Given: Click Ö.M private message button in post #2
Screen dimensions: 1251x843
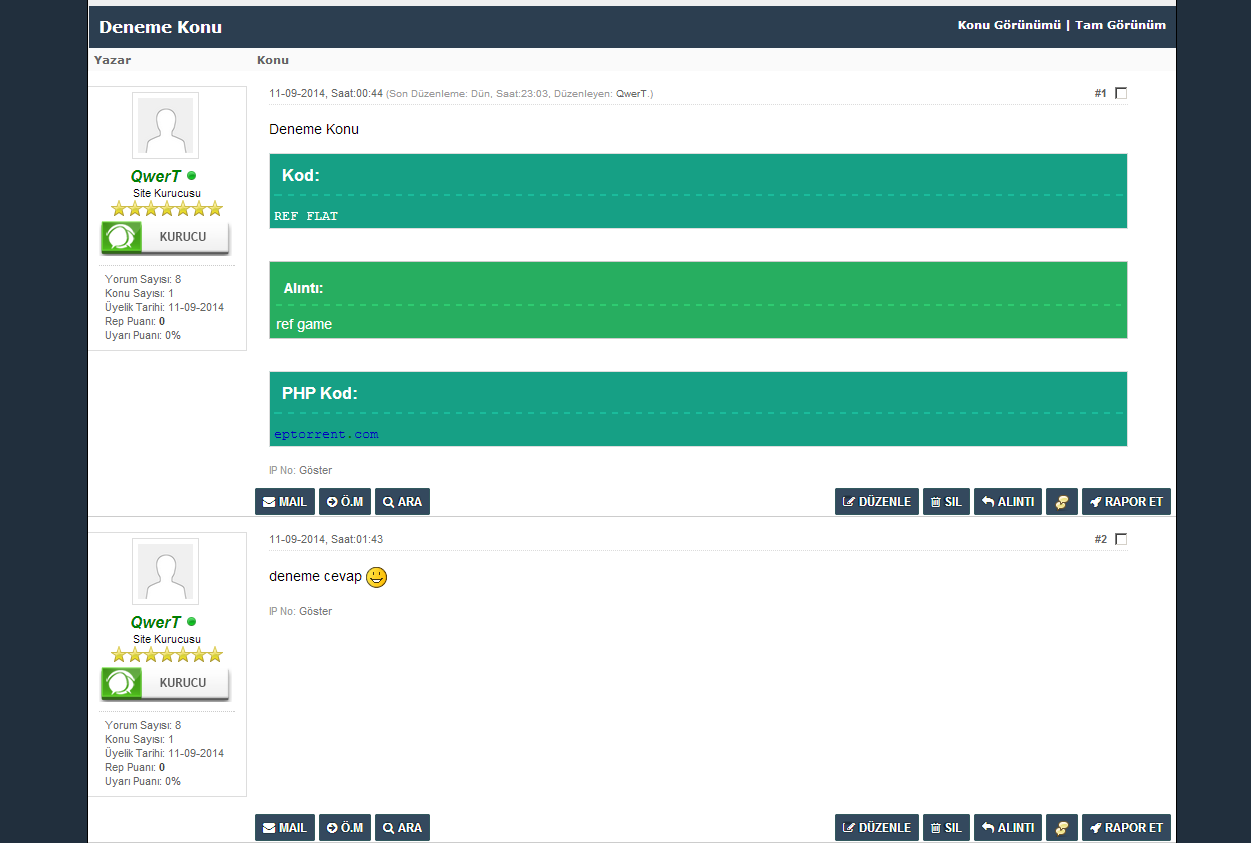Looking at the screenshot, I should click(x=345, y=828).
